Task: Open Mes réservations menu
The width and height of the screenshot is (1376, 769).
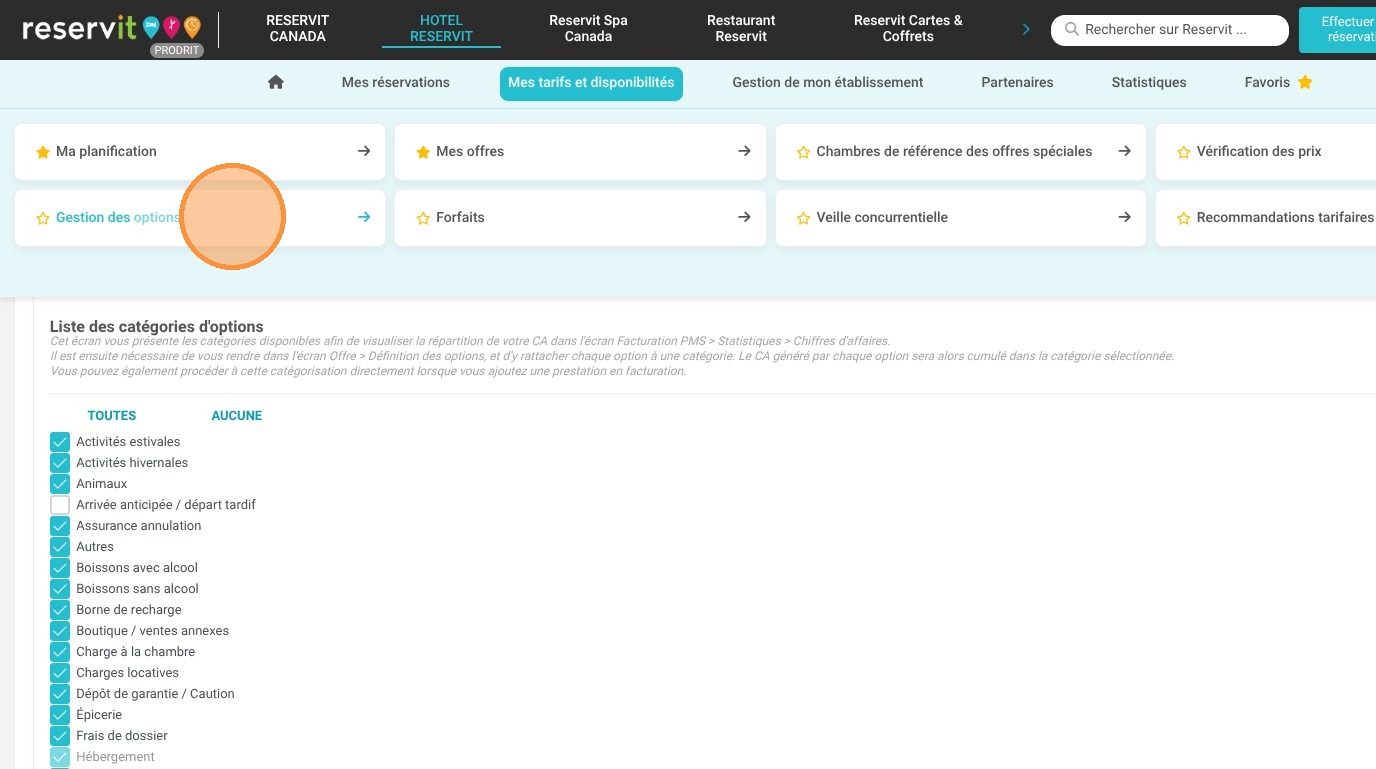Action: pos(396,82)
